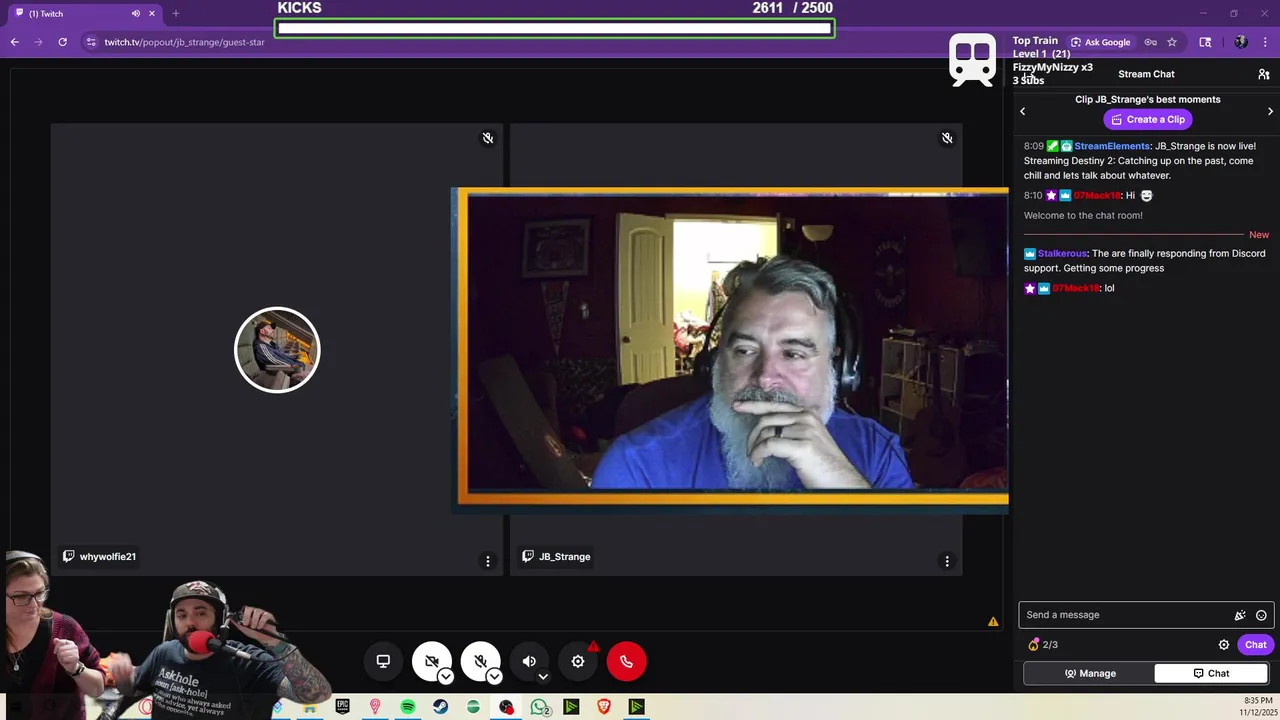Click Create a Clip button

coord(1148,119)
